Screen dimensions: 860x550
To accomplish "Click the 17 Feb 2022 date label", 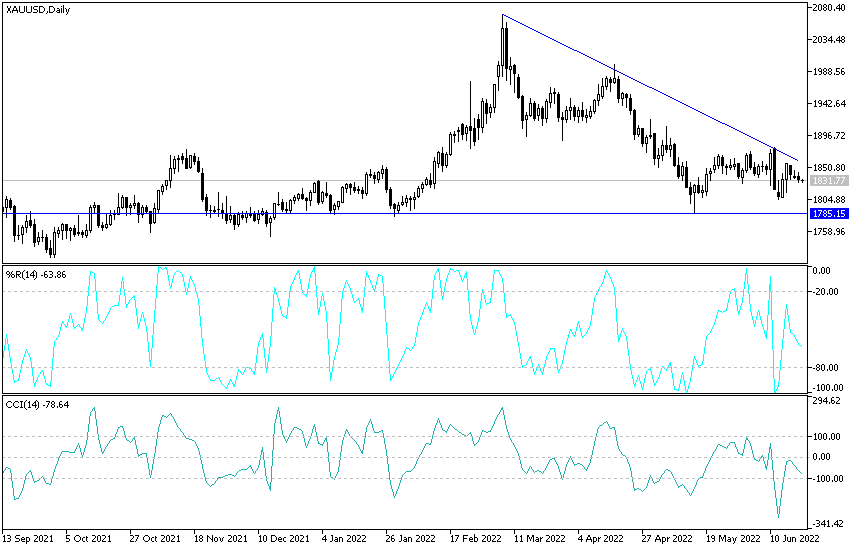I will 476,538.
